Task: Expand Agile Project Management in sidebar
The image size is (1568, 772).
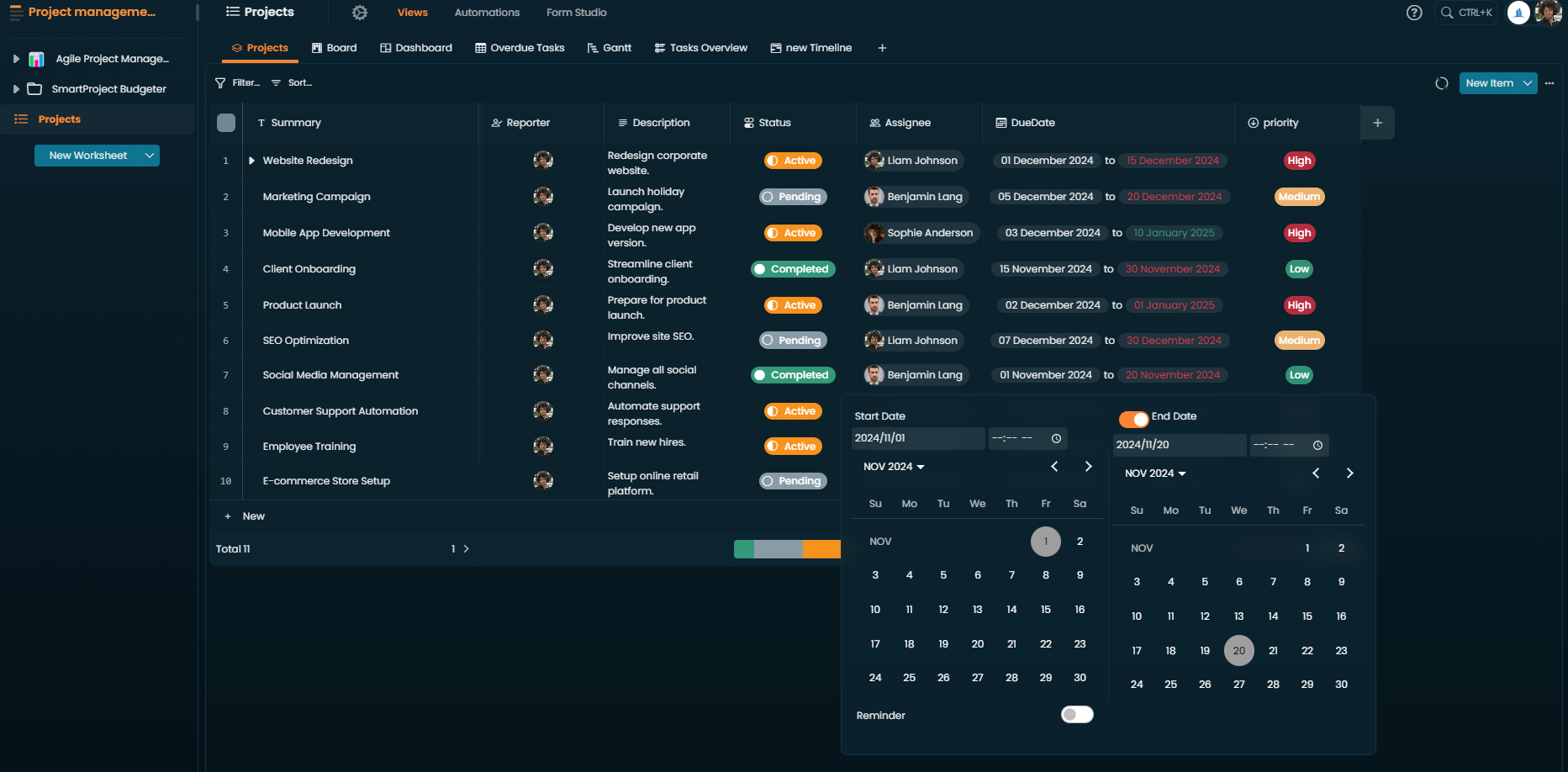Action: pyautogui.click(x=15, y=59)
